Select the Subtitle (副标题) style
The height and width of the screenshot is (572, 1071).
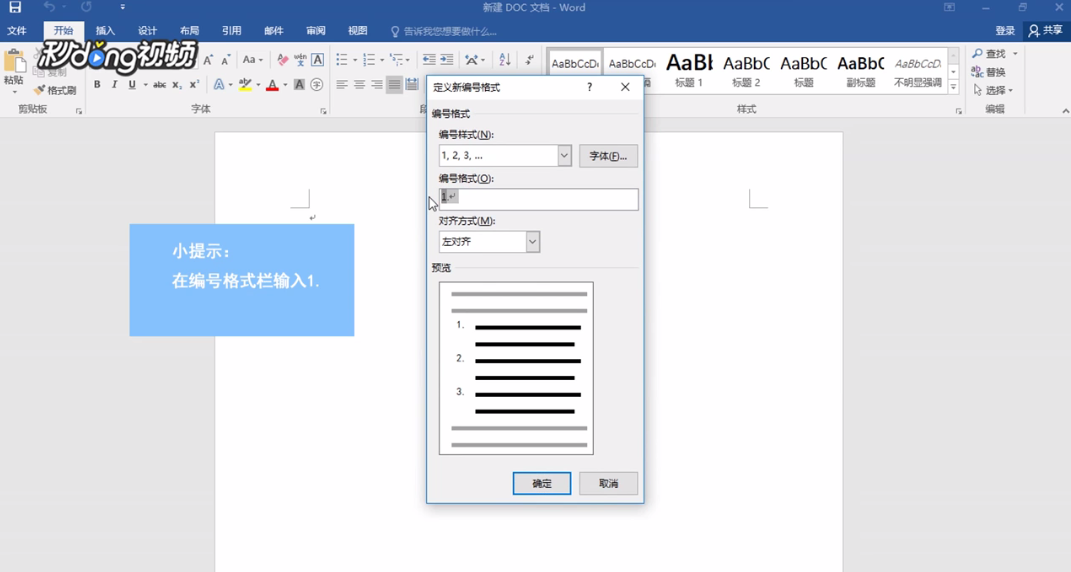click(x=861, y=71)
